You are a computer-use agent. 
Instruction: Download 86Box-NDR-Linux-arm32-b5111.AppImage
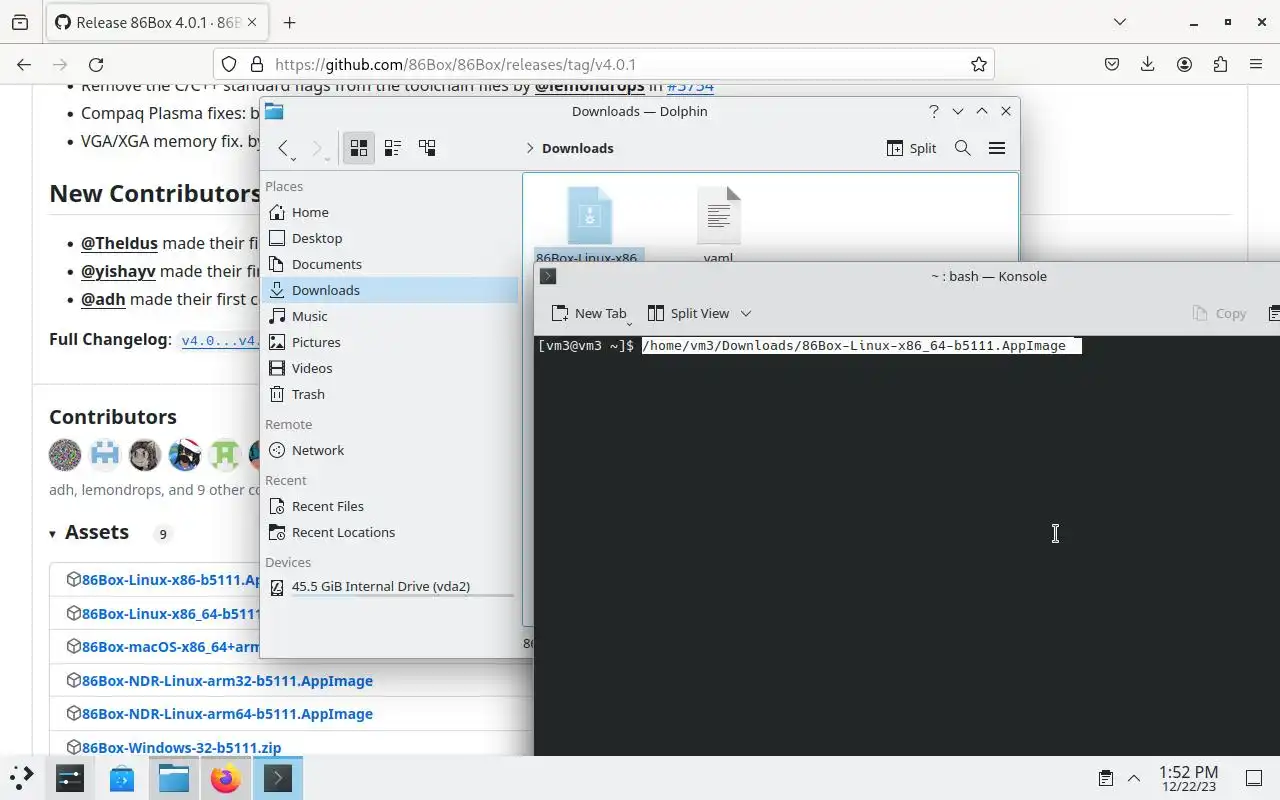click(x=227, y=681)
